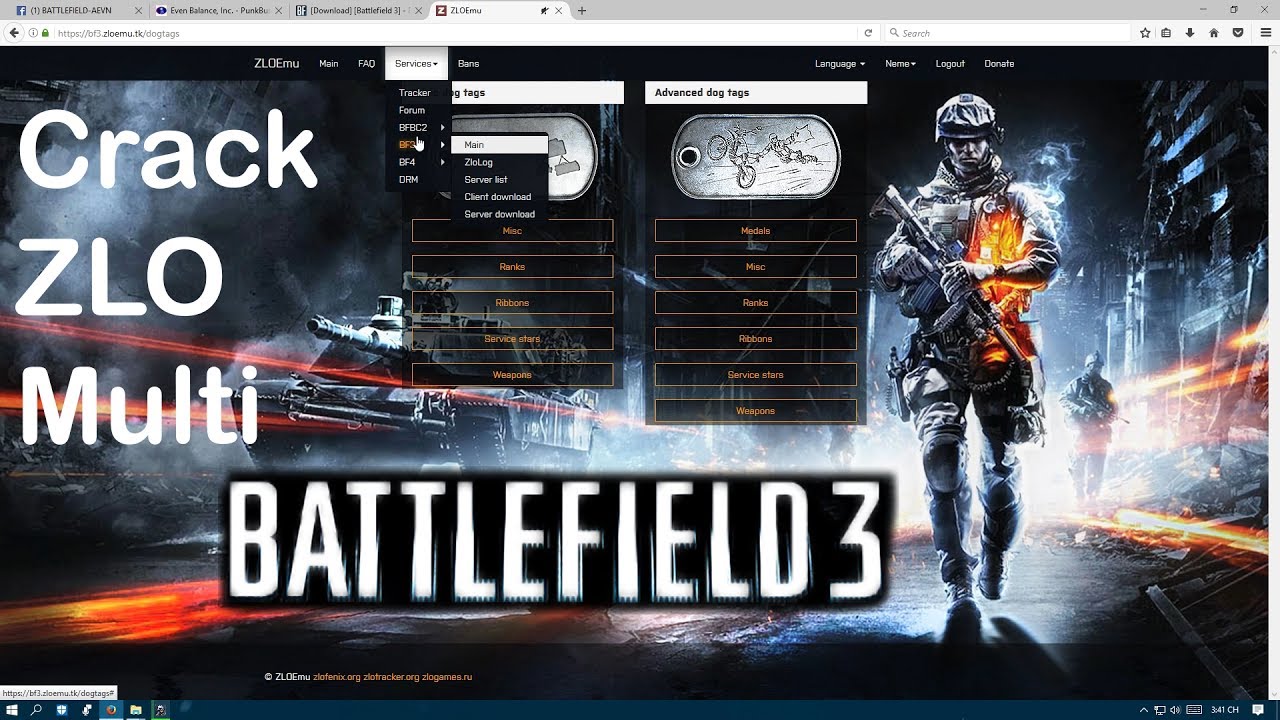Click Ranks under Advanced dog tags
The height and width of the screenshot is (720, 1280).
pos(756,303)
